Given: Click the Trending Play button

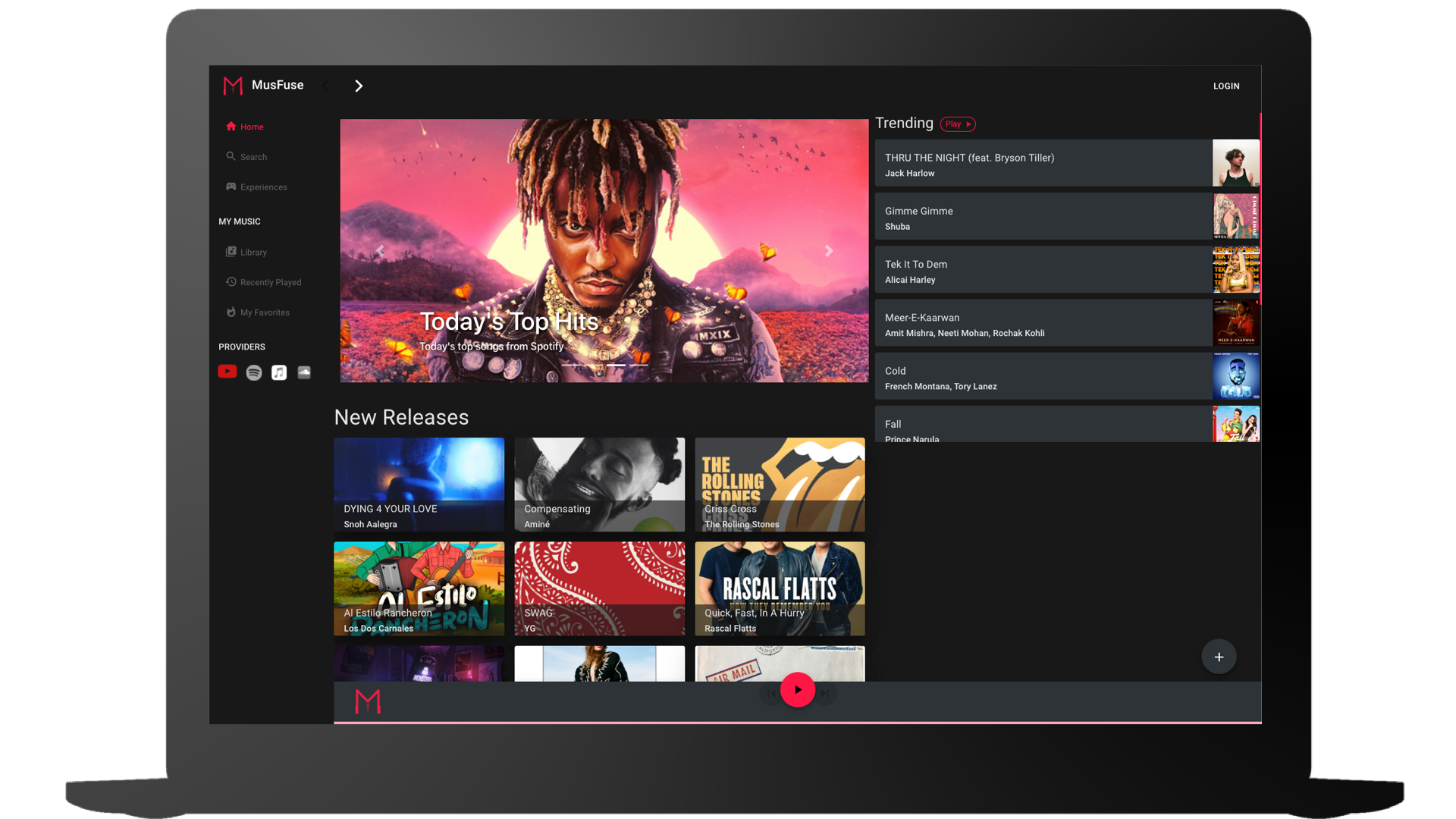Looking at the screenshot, I should tap(958, 124).
